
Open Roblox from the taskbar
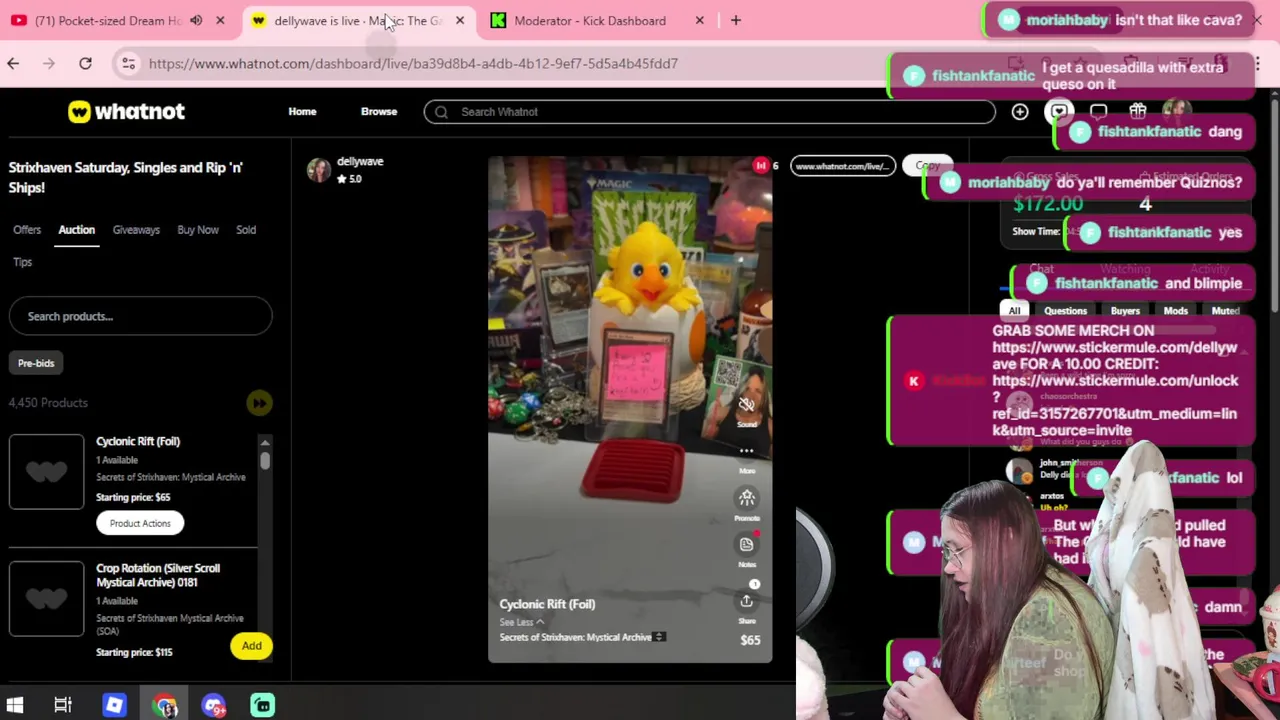[114, 706]
